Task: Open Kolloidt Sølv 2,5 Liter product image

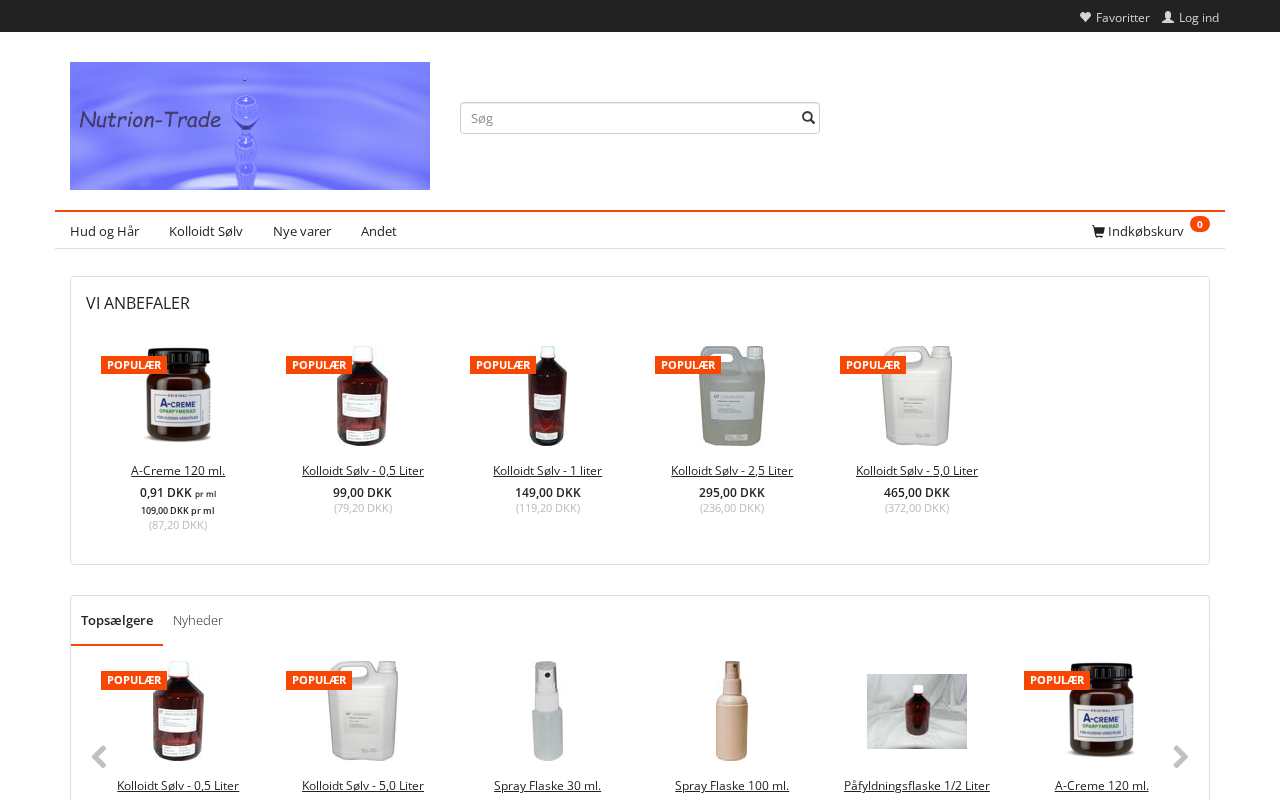Action: pyautogui.click(x=732, y=396)
